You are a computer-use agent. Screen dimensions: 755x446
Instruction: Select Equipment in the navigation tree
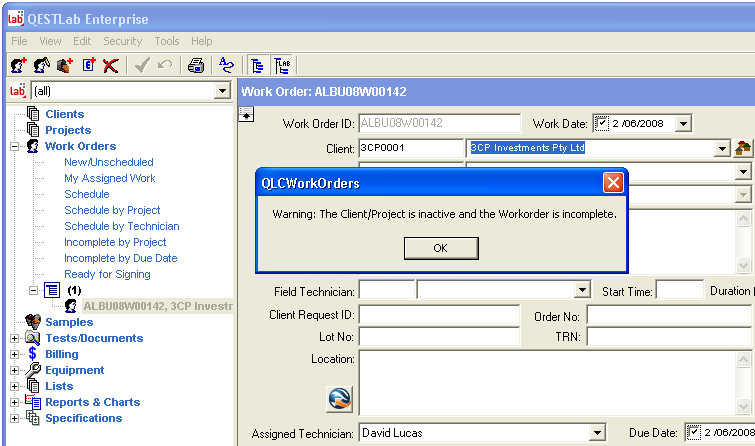click(x=74, y=370)
